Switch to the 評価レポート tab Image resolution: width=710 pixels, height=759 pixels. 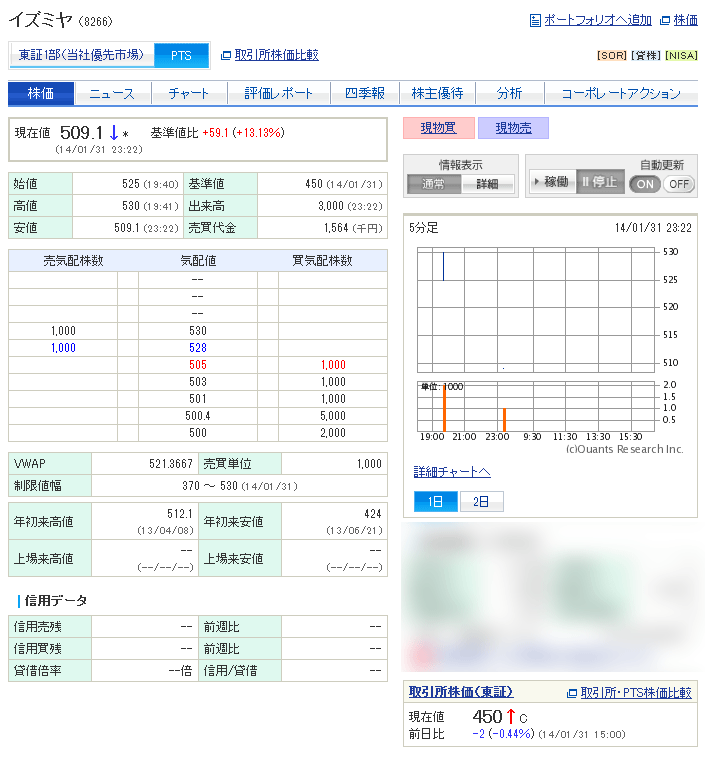point(278,93)
